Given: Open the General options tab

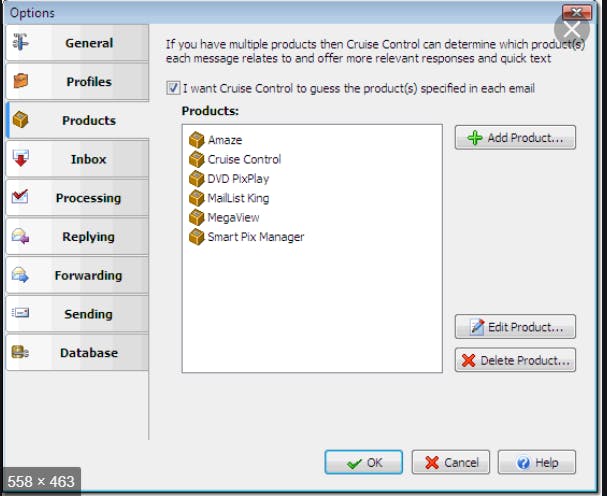Looking at the screenshot, I should tap(77, 43).
